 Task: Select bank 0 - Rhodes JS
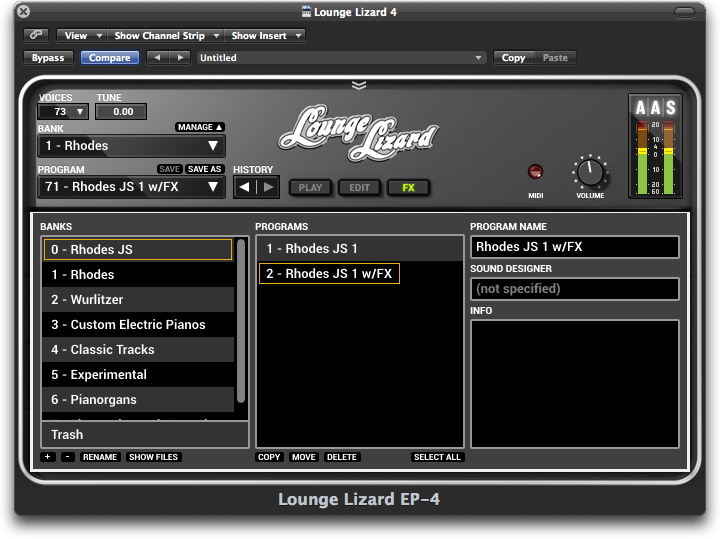tap(138, 250)
